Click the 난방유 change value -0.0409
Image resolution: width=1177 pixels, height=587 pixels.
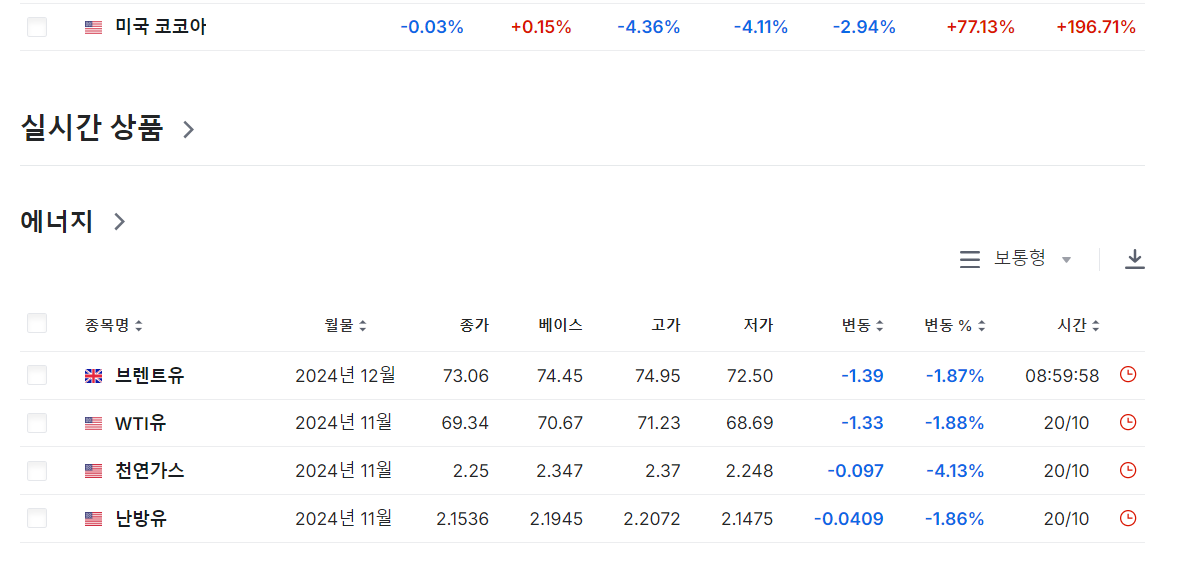tap(849, 518)
